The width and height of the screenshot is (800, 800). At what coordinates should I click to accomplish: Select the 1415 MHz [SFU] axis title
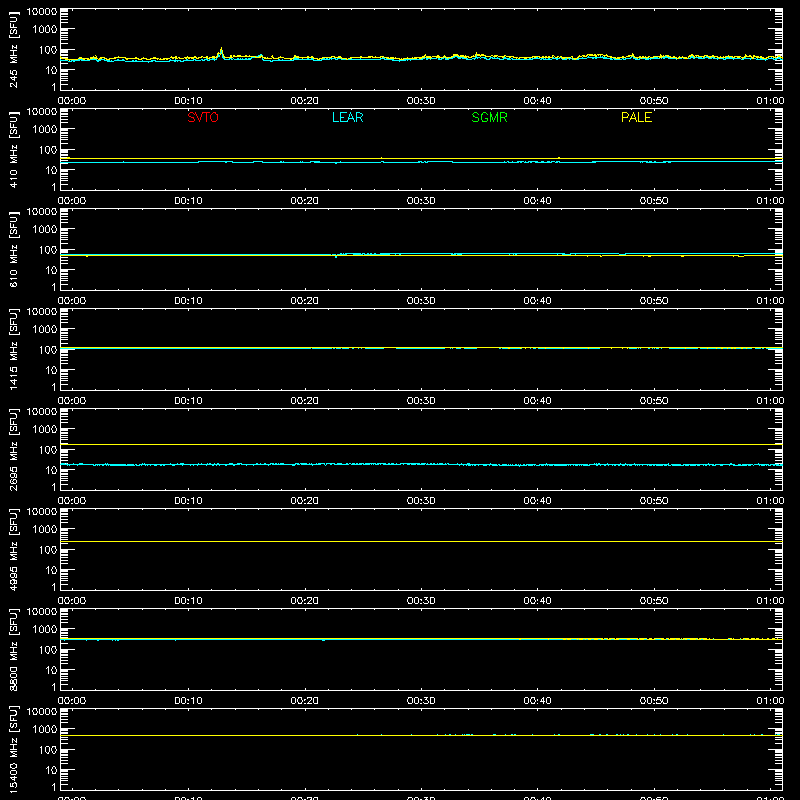14,349
